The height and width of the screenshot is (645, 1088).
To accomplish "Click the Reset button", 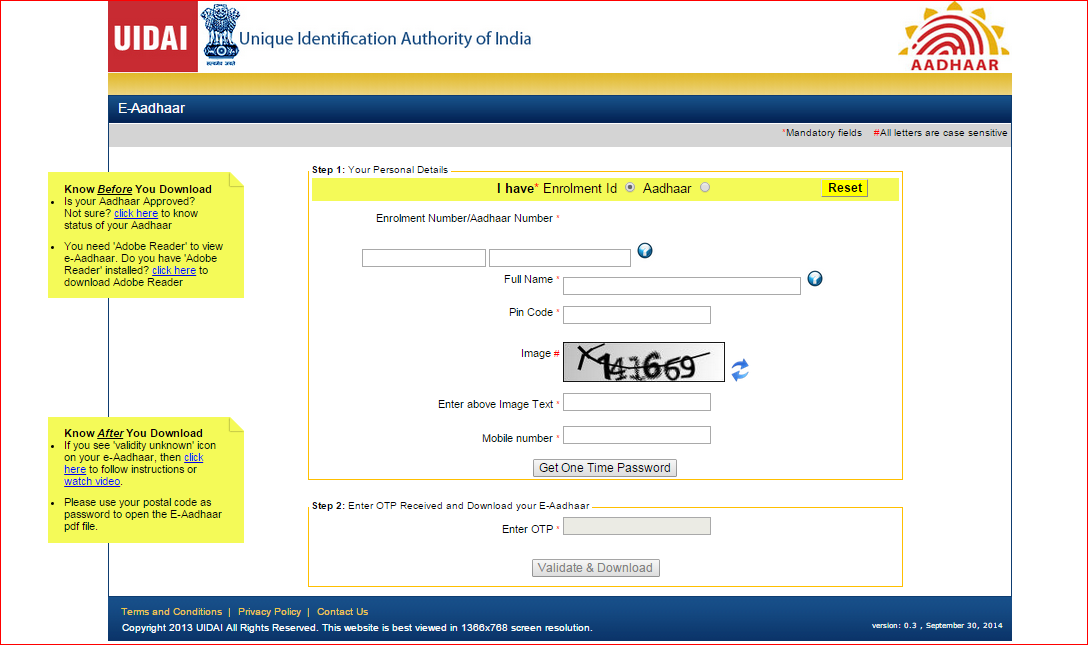I will 844,188.
